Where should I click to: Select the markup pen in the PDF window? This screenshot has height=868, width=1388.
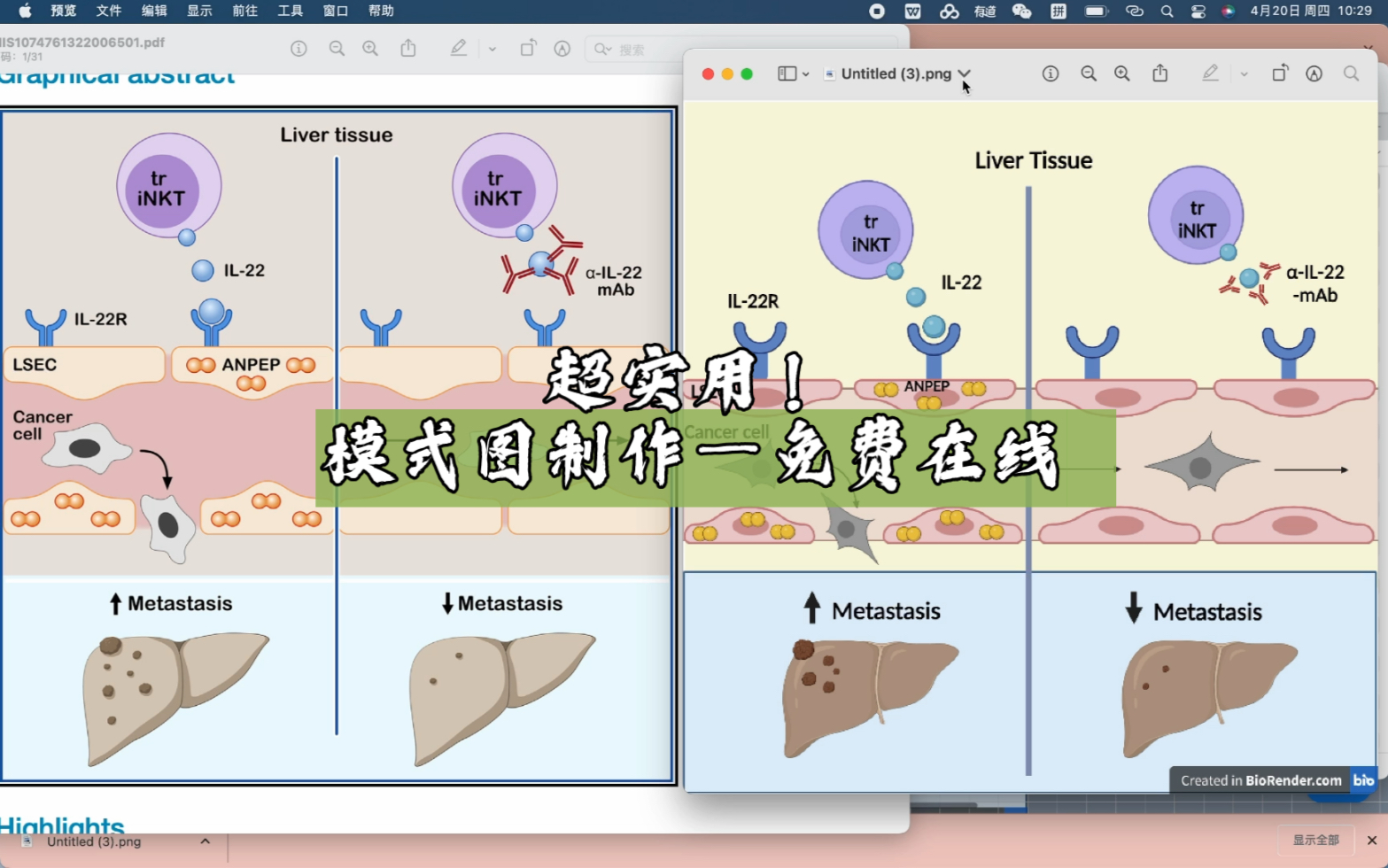(x=458, y=48)
